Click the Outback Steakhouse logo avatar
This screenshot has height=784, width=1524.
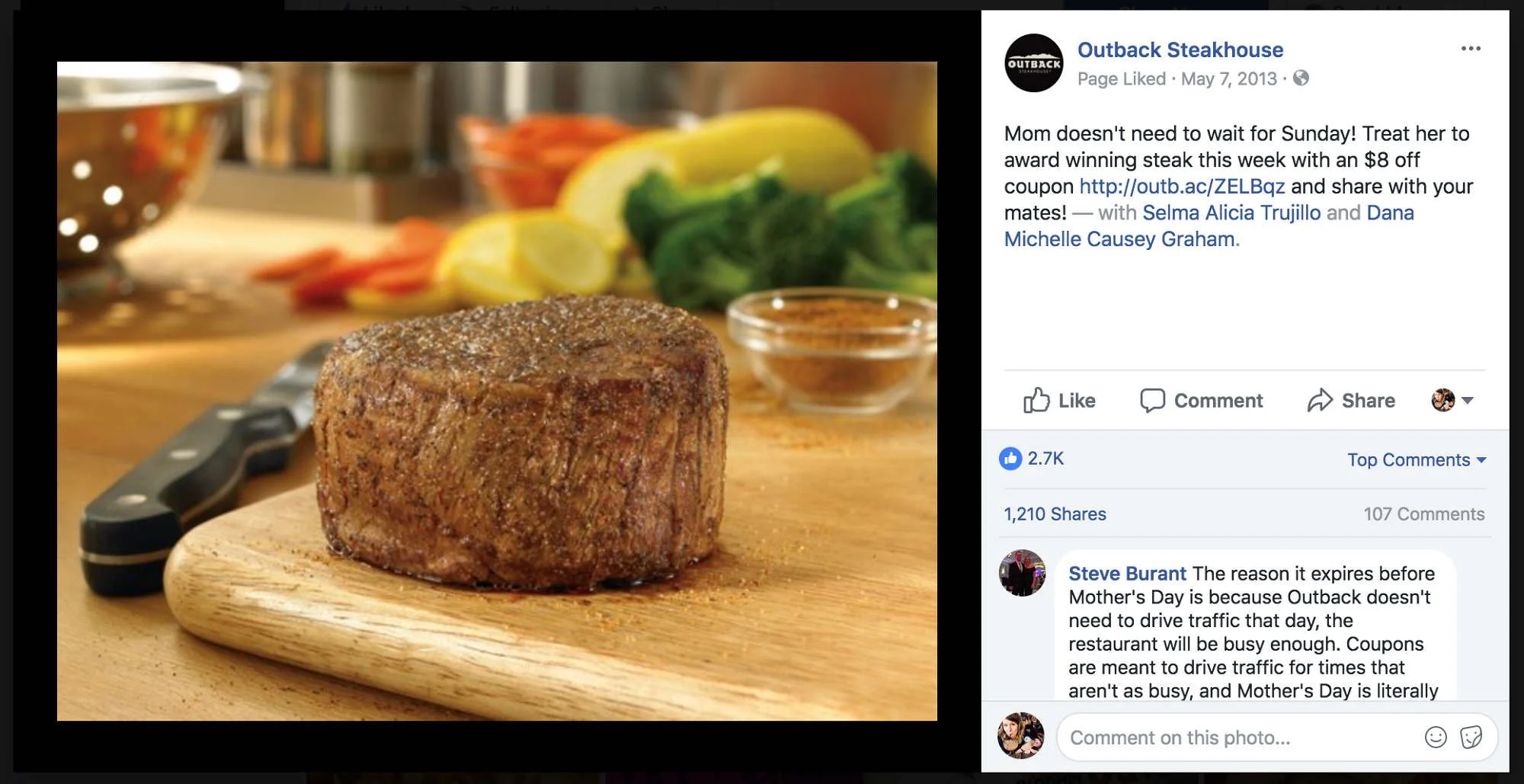1033,63
